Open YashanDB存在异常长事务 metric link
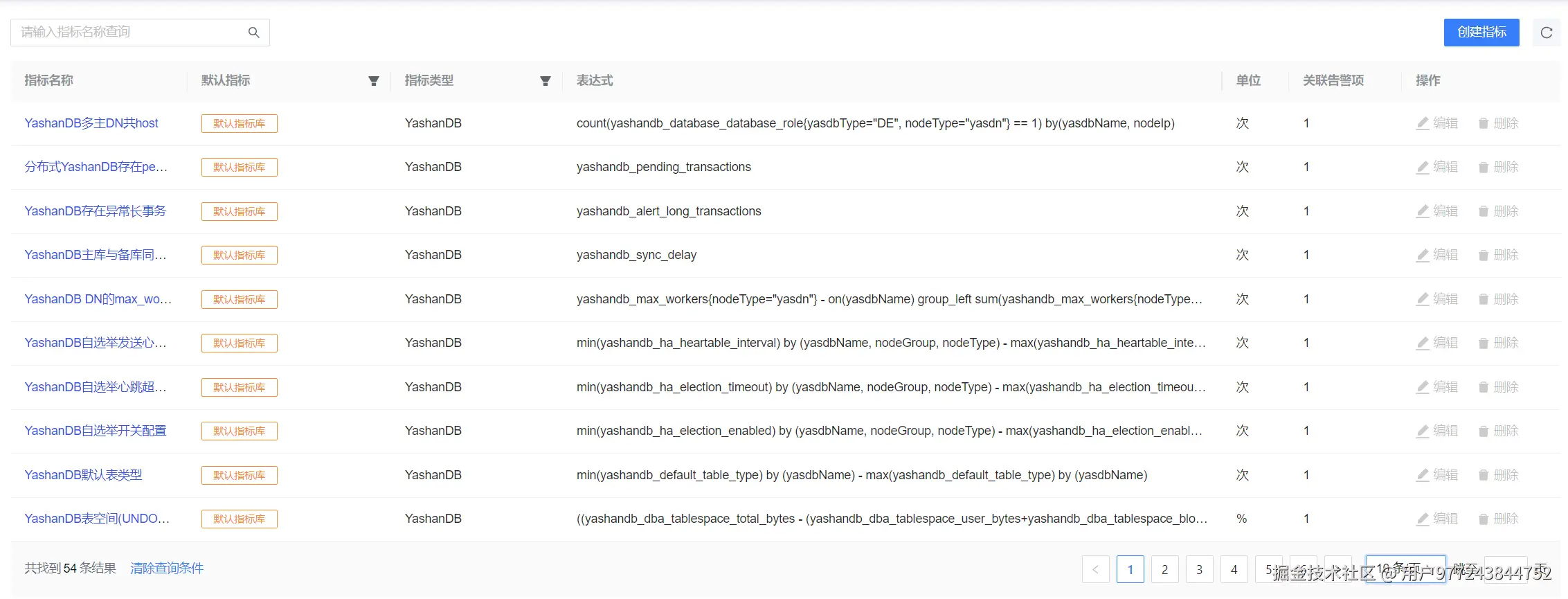 click(96, 211)
